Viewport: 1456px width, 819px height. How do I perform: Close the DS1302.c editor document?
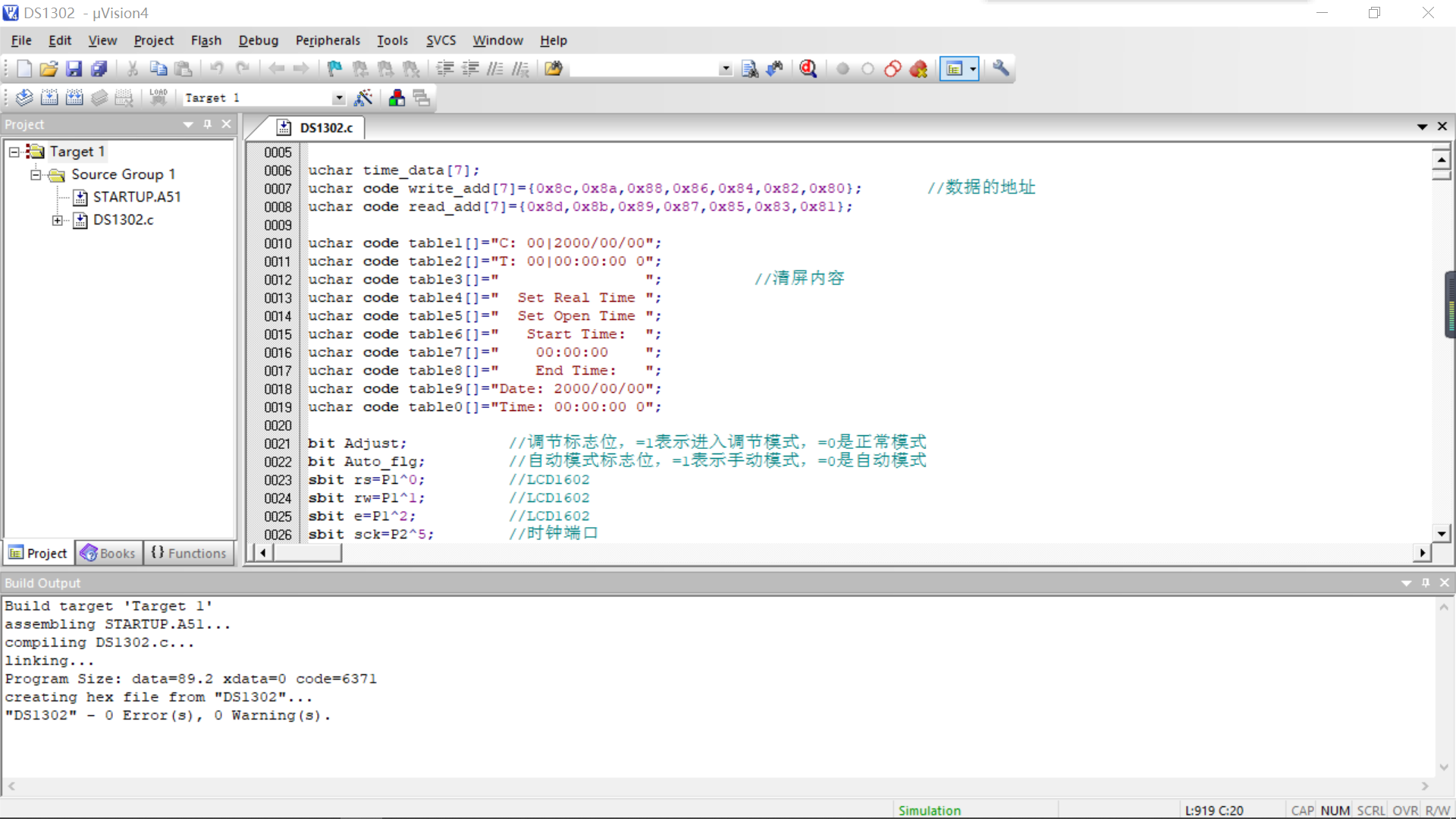coord(1442,127)
